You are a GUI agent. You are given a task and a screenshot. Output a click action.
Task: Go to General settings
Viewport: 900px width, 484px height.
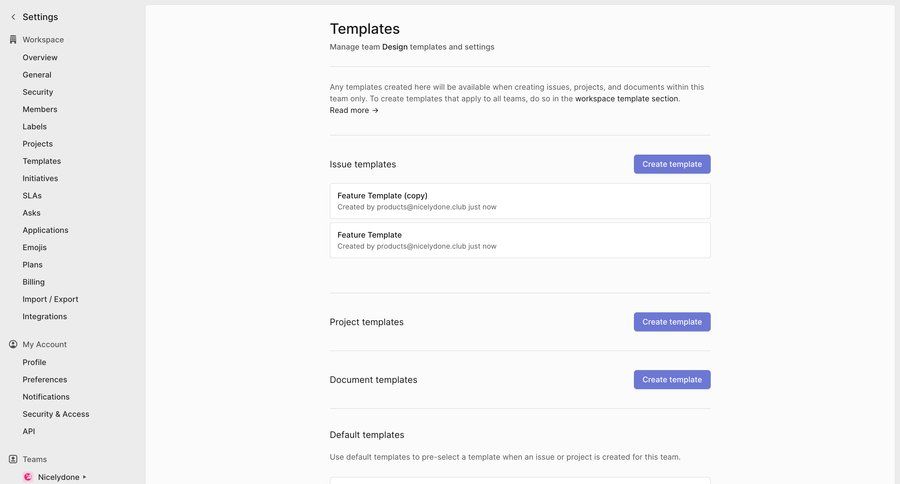[x=37, y=75]
